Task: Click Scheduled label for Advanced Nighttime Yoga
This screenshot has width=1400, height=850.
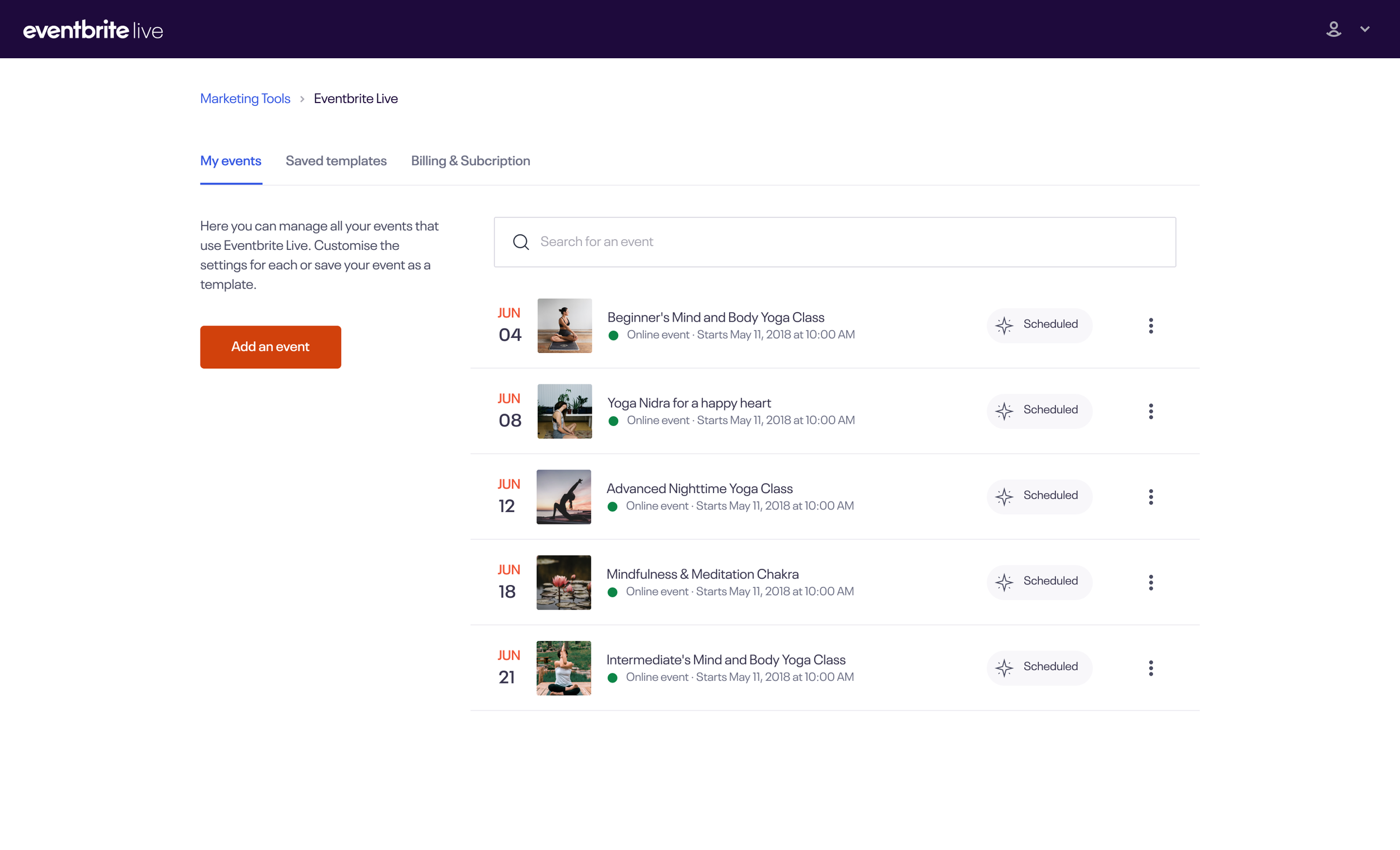Action: pyautogui.click(x=1050, y=495)
